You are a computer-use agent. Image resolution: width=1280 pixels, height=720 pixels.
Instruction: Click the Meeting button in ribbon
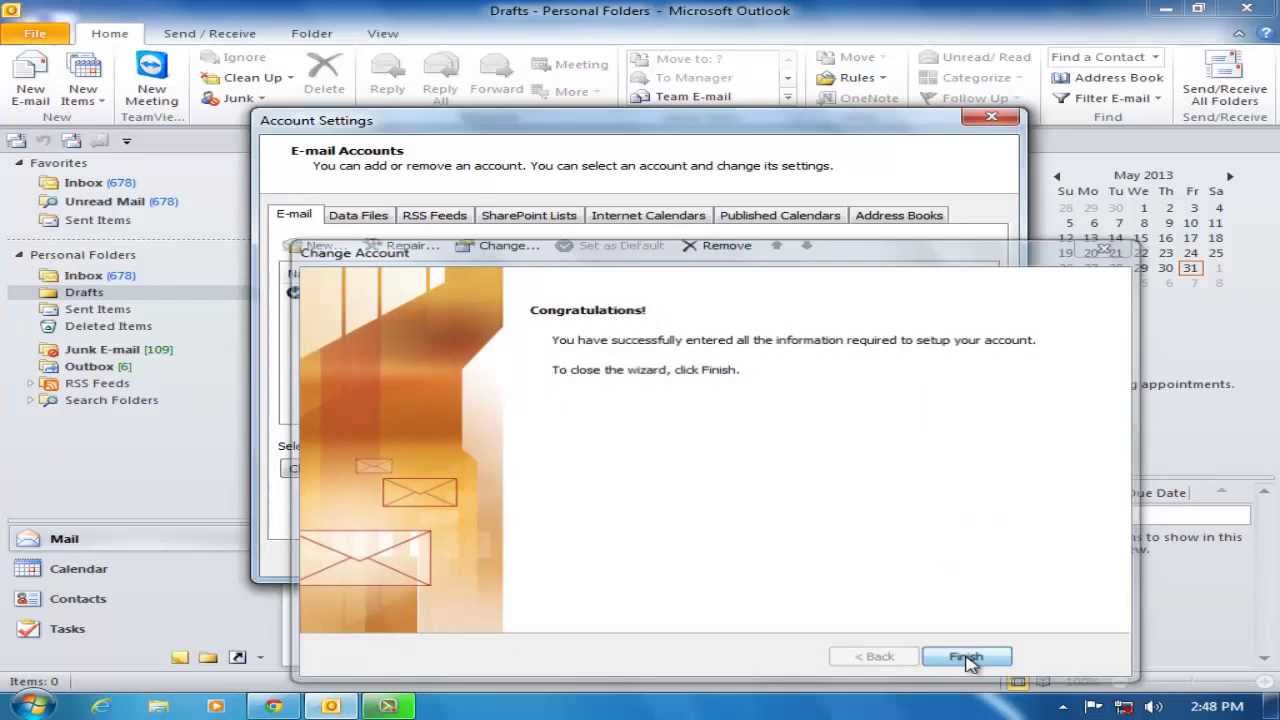pyautogui.click(x=570, y=64)
